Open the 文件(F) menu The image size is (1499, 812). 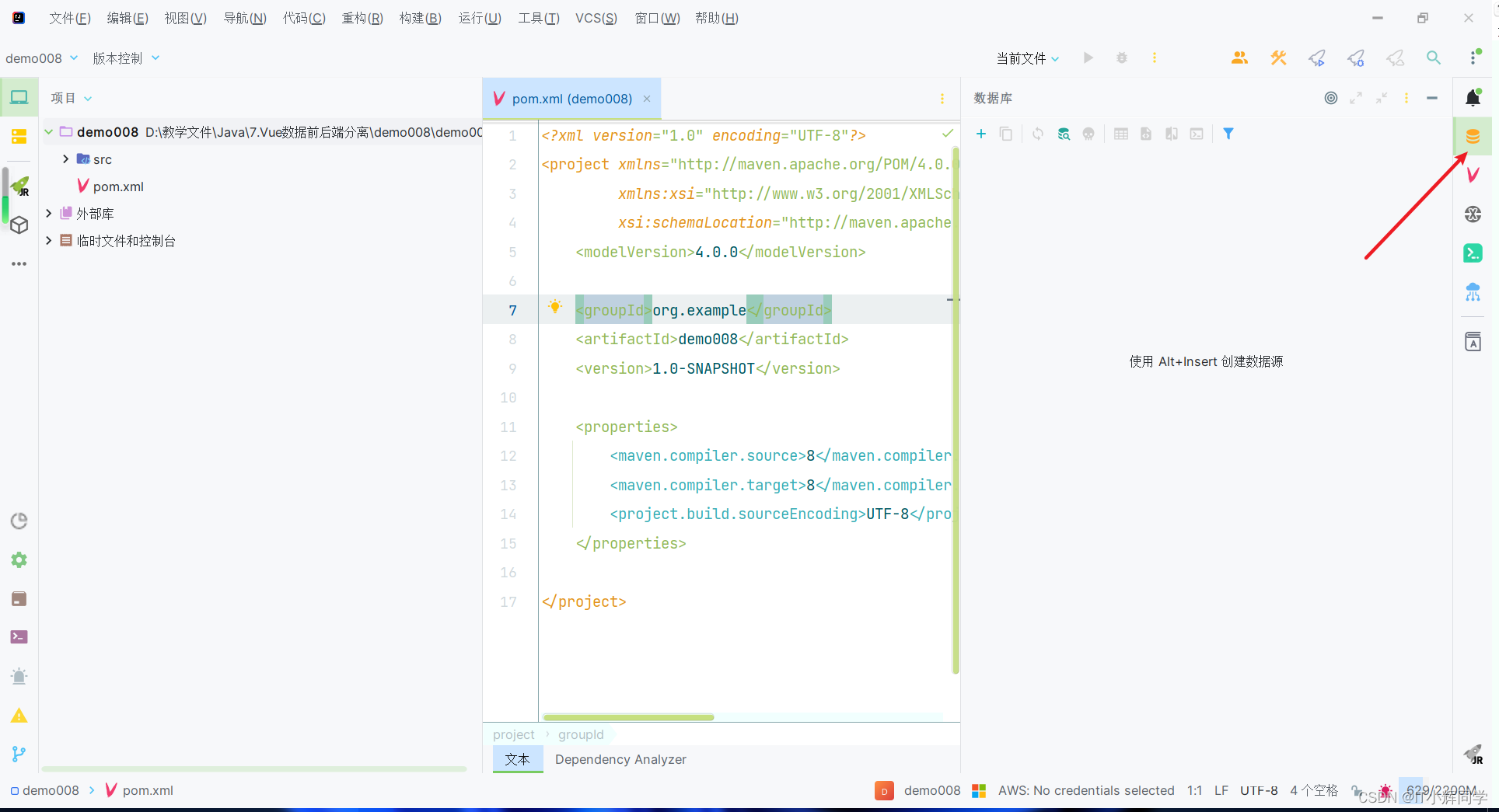point(70,18)
